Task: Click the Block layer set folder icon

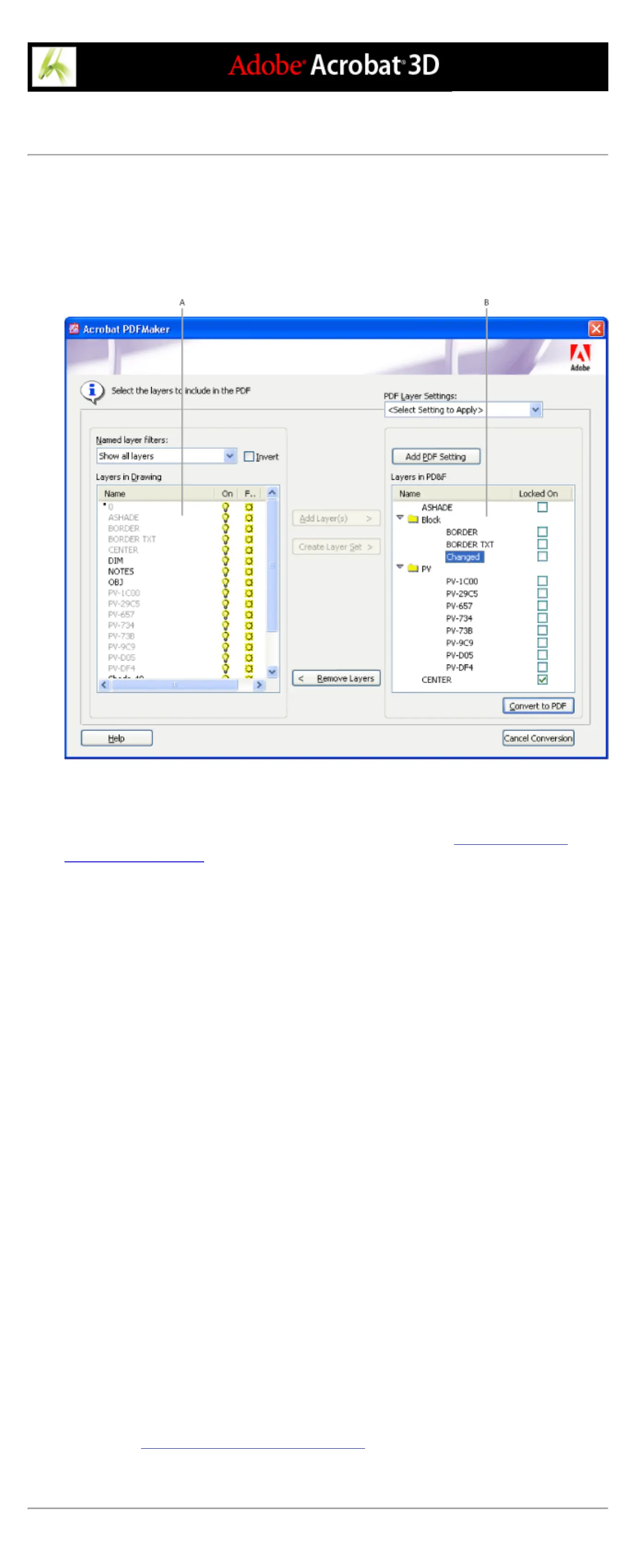Action: (x=412, y=519)
